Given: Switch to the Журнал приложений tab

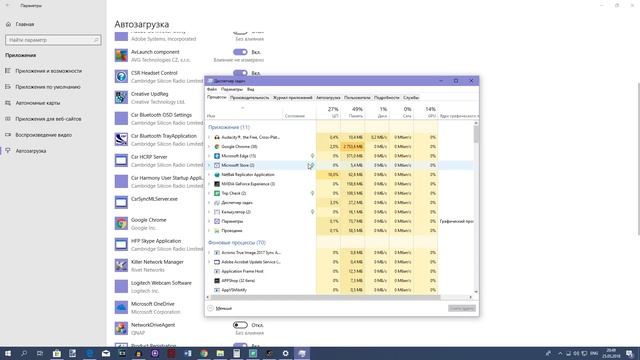Looking at the screenshot, I should pos(293,98).
